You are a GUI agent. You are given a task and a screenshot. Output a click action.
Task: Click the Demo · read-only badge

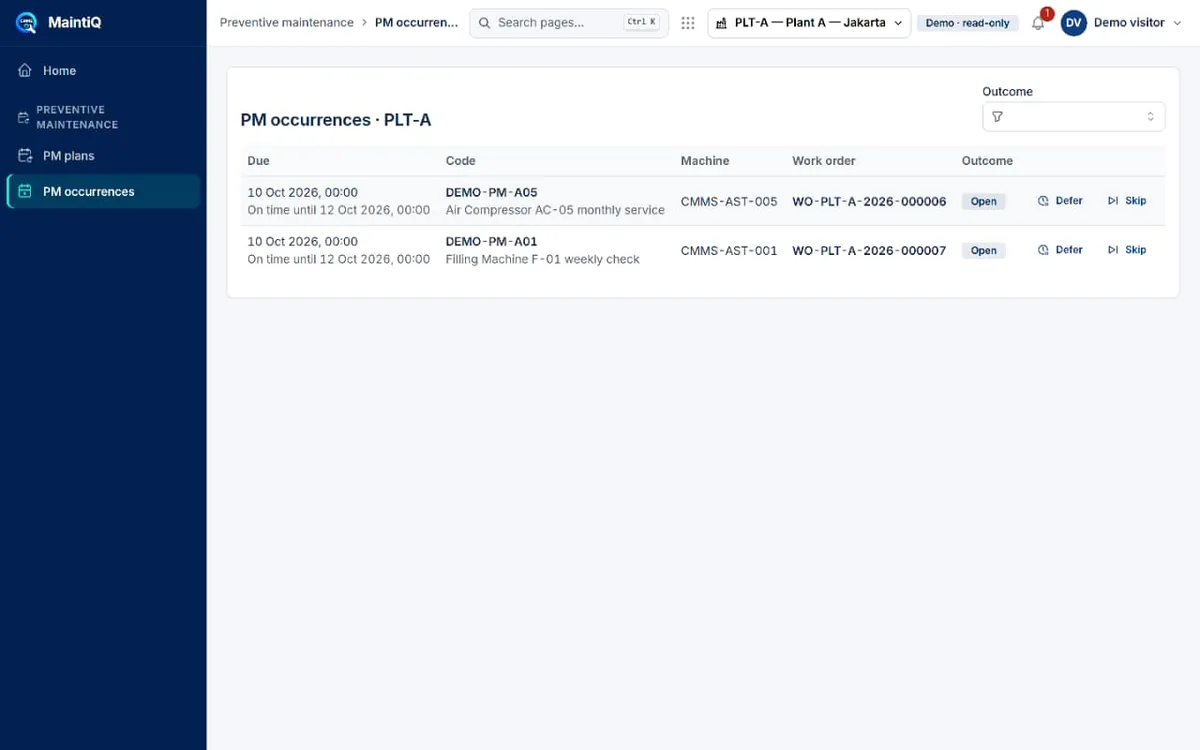968,23
